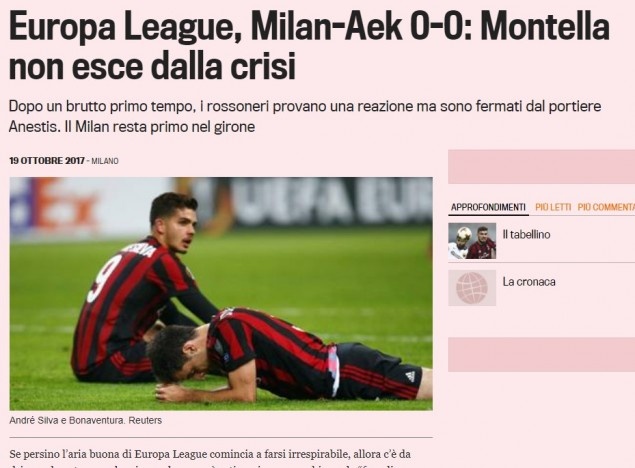This screenshot has width=635, height=468.
Task: Click the globe icon beside La cronaca
Action: tap(472, 288)
